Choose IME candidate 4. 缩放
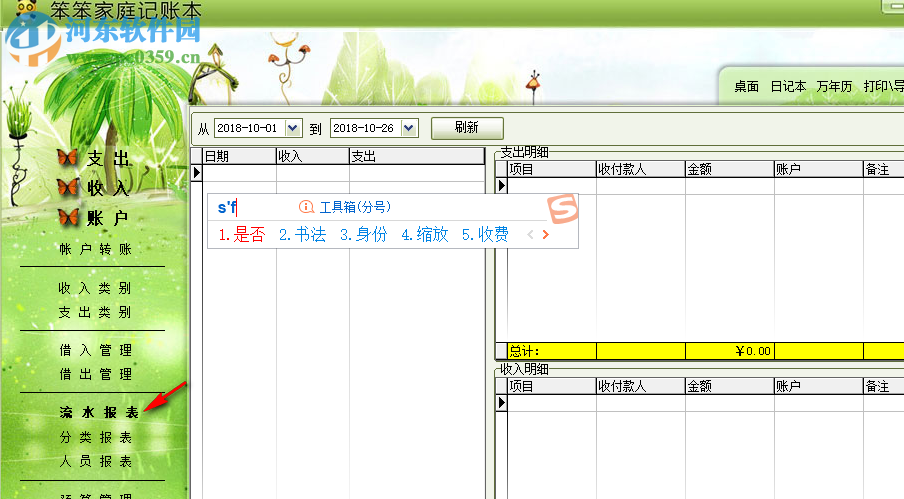Viewport: 904px width, 499px height. [x=425, y=235]
